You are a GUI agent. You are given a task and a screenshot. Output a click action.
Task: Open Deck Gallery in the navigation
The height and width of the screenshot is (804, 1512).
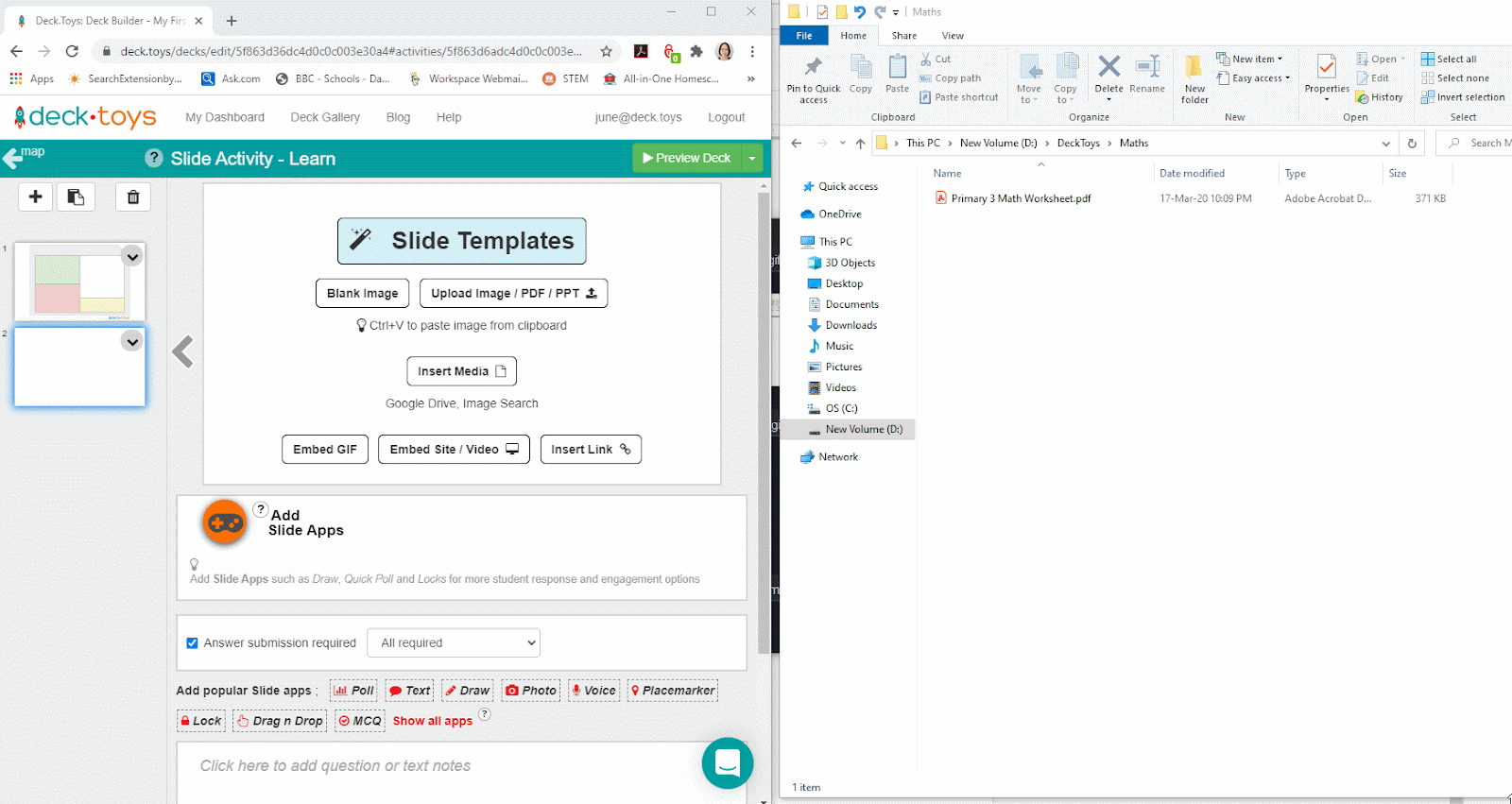pyautogui.click(x=325, y=117)
